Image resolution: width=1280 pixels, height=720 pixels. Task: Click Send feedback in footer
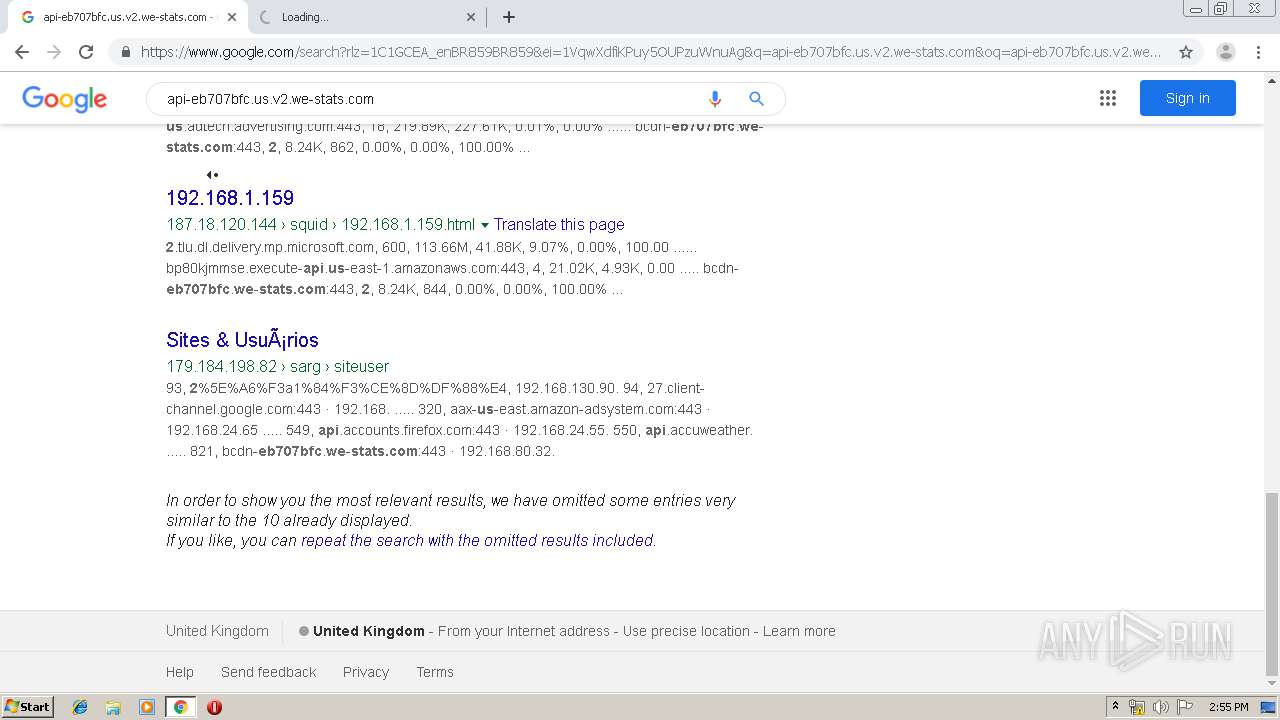(268, 672)
